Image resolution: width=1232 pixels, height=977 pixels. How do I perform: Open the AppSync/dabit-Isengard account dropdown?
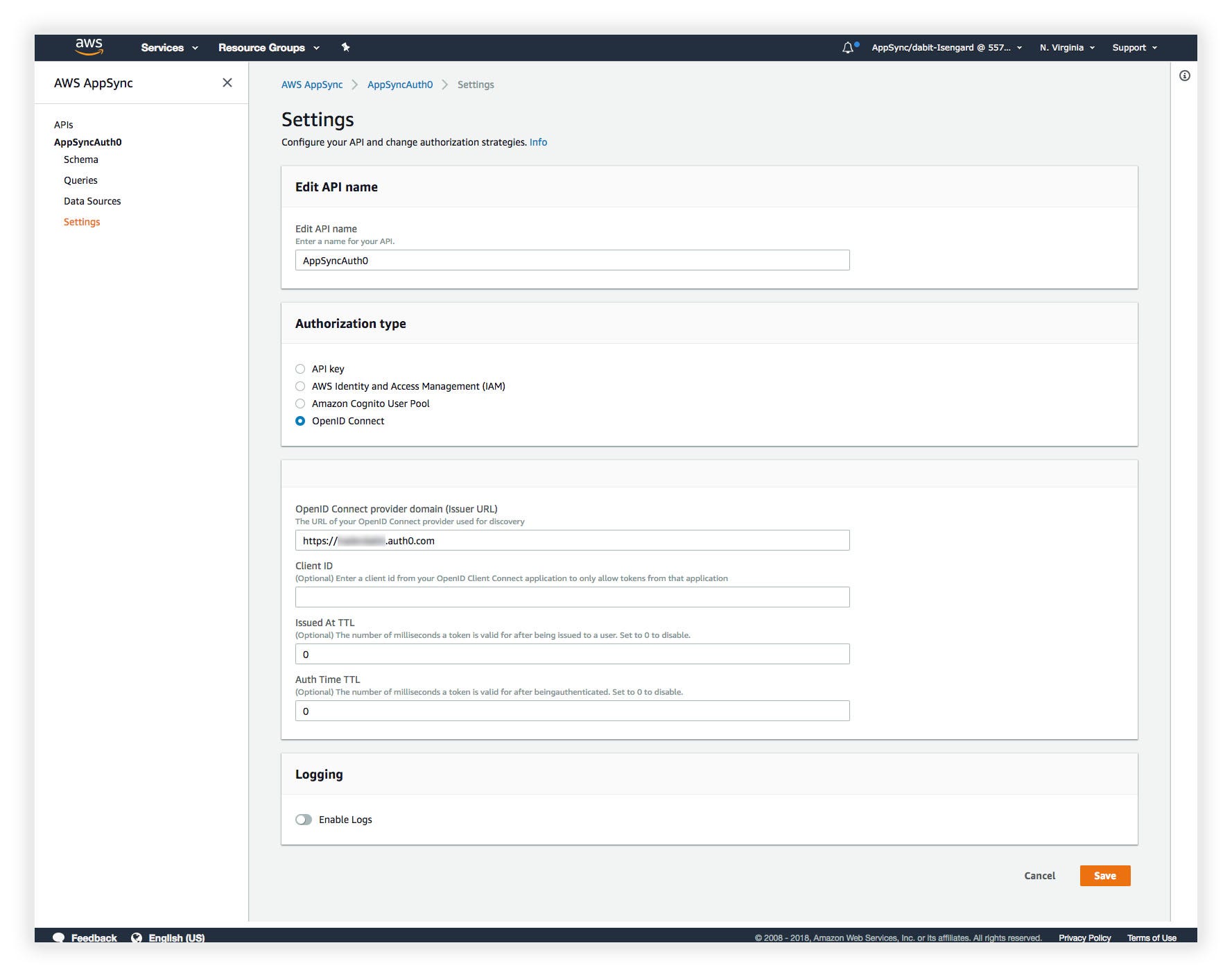946,48
